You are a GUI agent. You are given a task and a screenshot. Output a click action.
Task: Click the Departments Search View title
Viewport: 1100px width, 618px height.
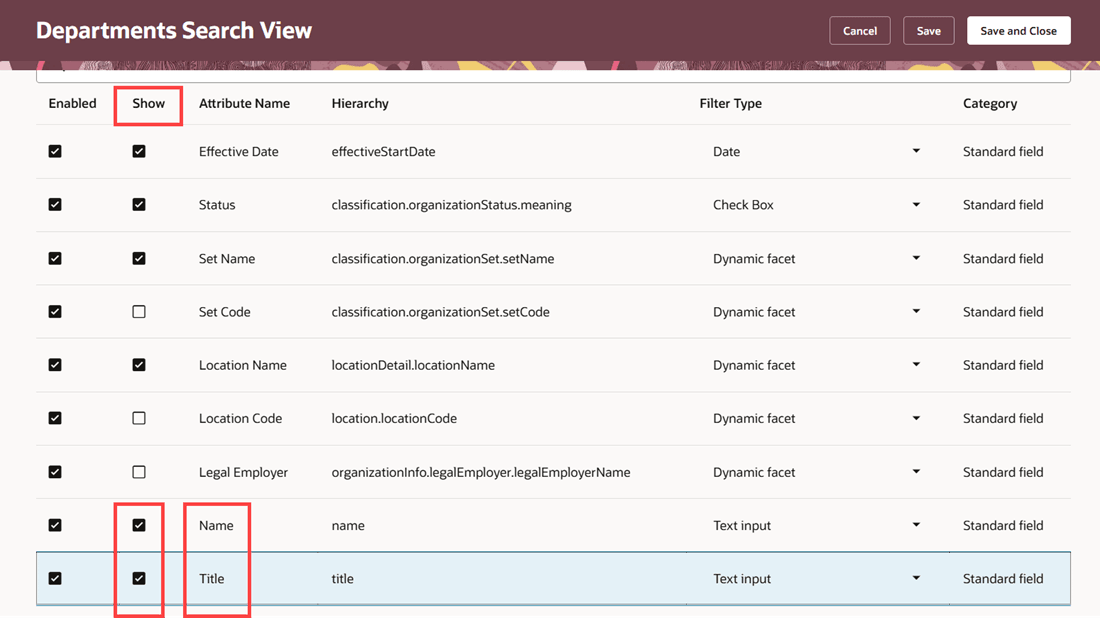pyautogui.click(x=174, y=30)
